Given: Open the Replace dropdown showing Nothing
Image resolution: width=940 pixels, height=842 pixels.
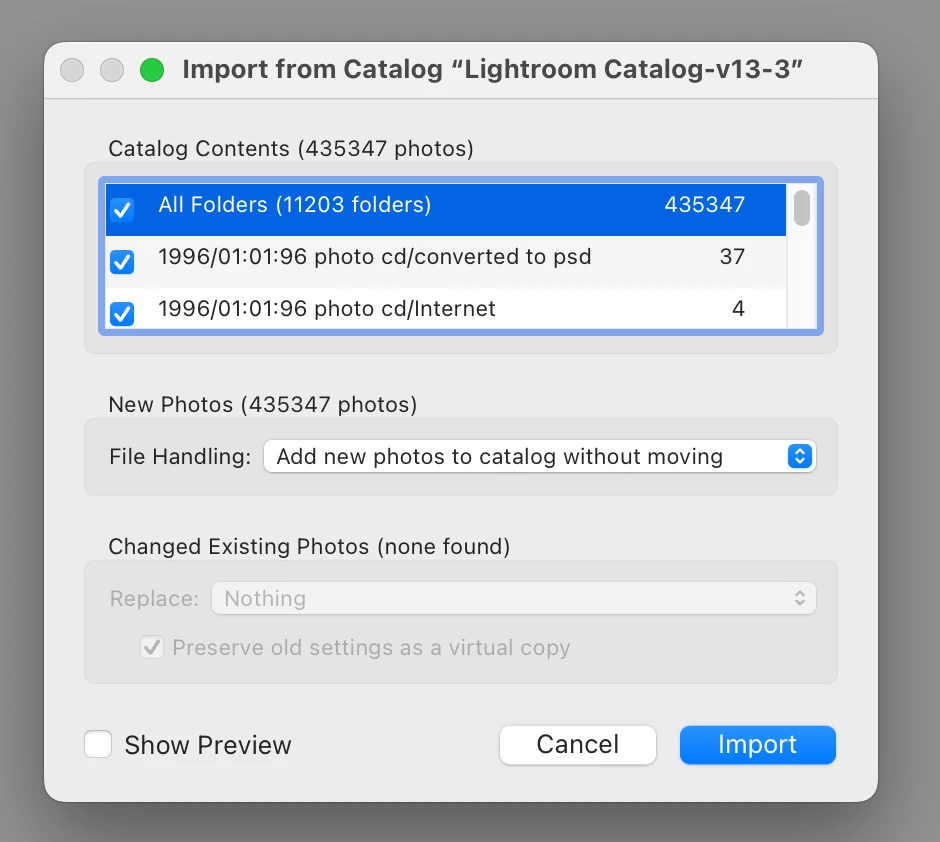Looking at the screenshot, I should [x=514, y=598].
